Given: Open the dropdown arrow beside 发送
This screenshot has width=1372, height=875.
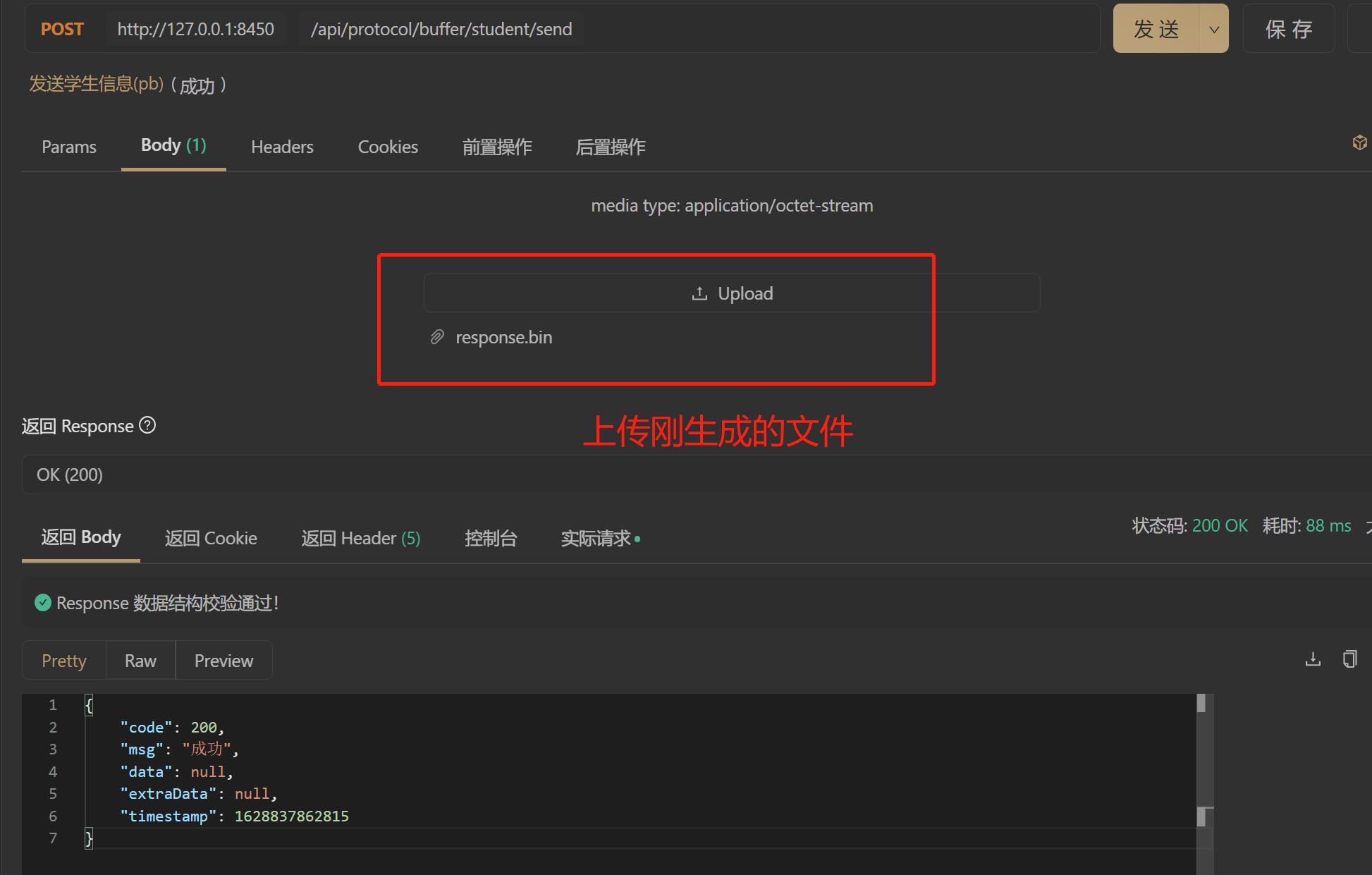Looking at the screenshot, I should tap(1214, 29).
